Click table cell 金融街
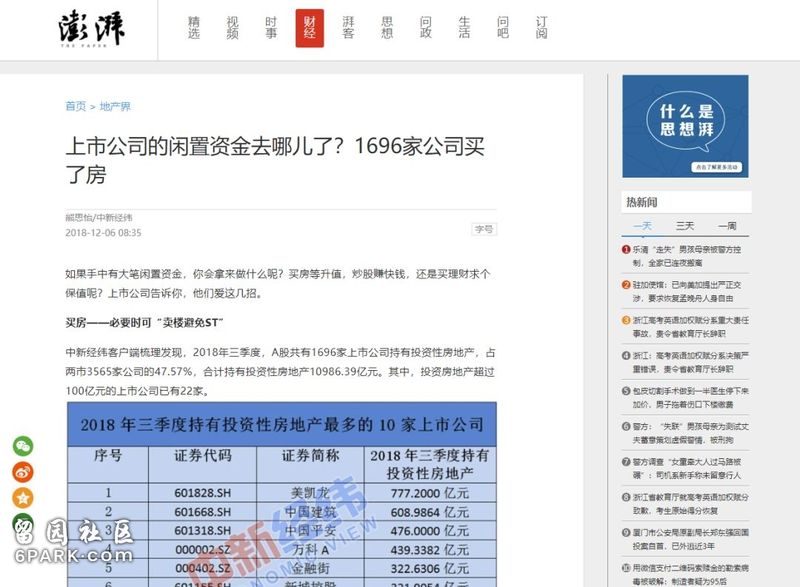Viewport: 800px width, 587px height. (x=310, y=569)
